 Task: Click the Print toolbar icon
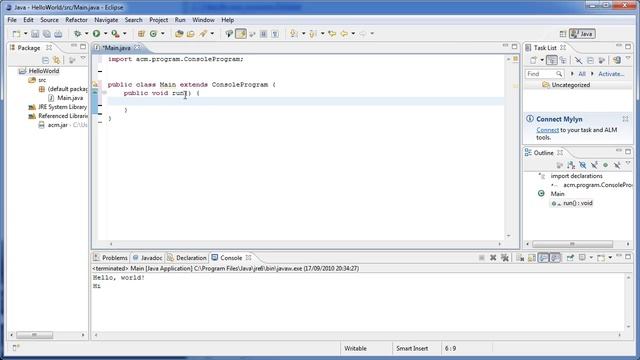click(58, 34)
